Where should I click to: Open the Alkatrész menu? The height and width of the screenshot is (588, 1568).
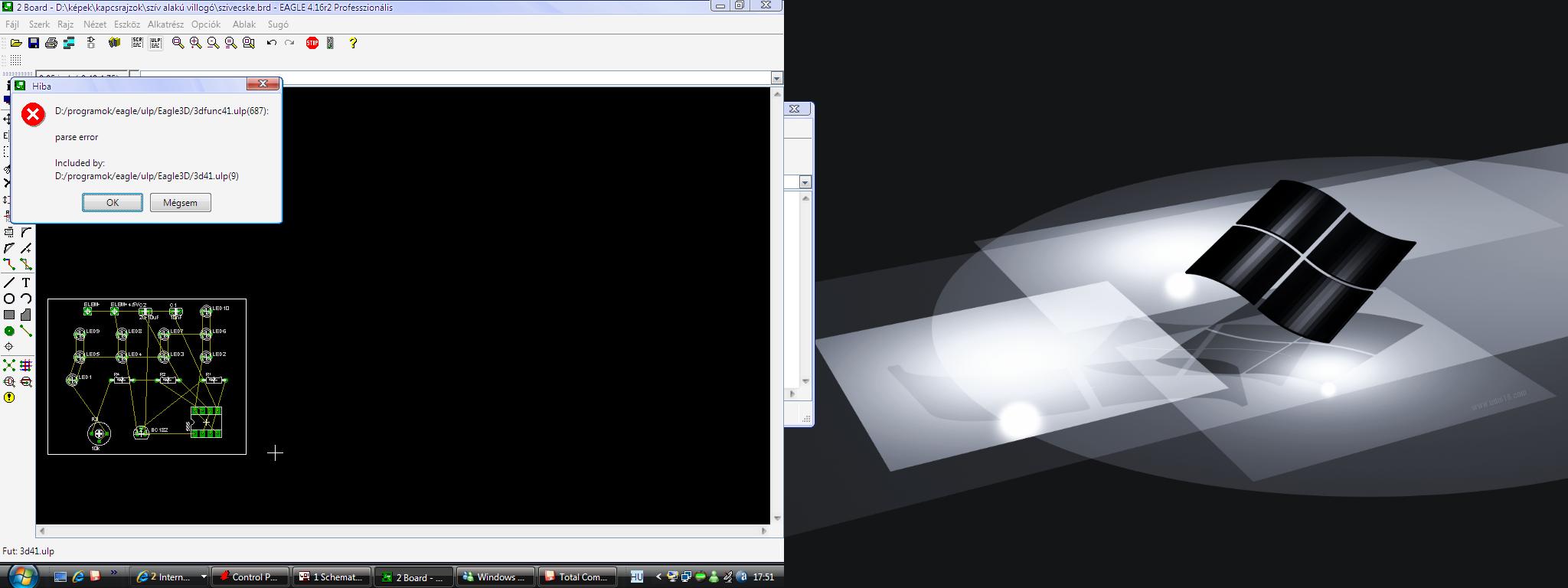tap(166, 24)
